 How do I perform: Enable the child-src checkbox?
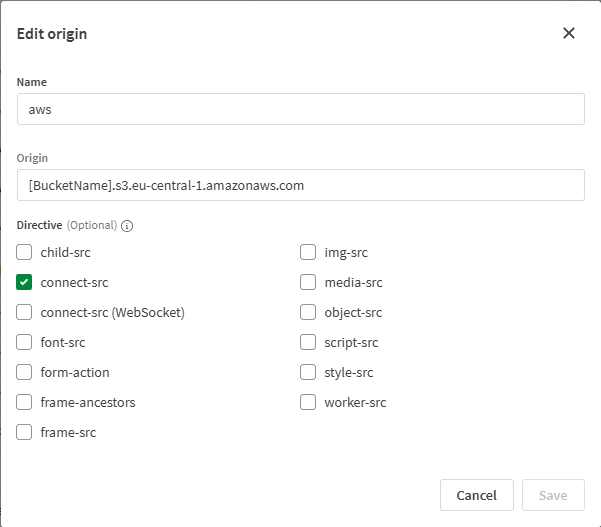(25, 253)
